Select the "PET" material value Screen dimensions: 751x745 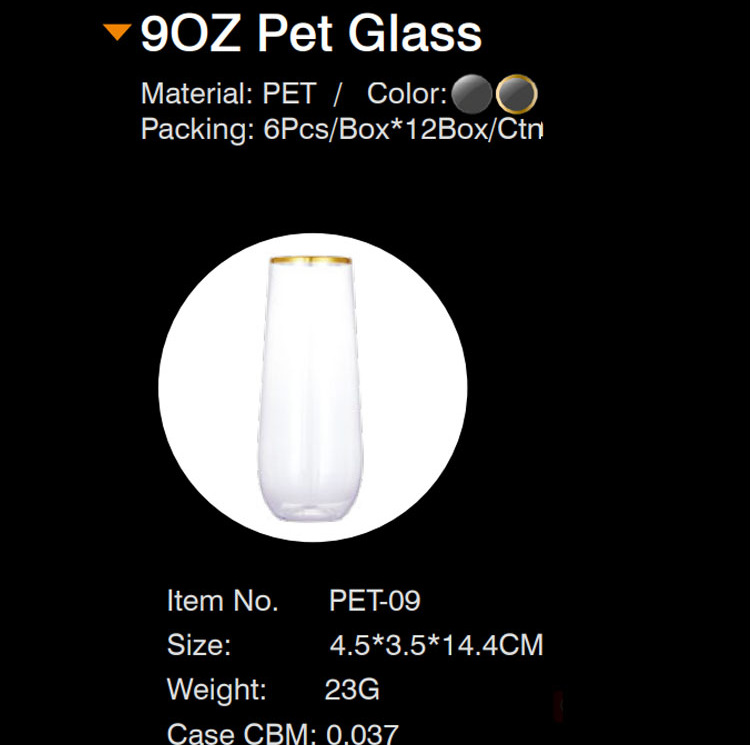point(289,94)
